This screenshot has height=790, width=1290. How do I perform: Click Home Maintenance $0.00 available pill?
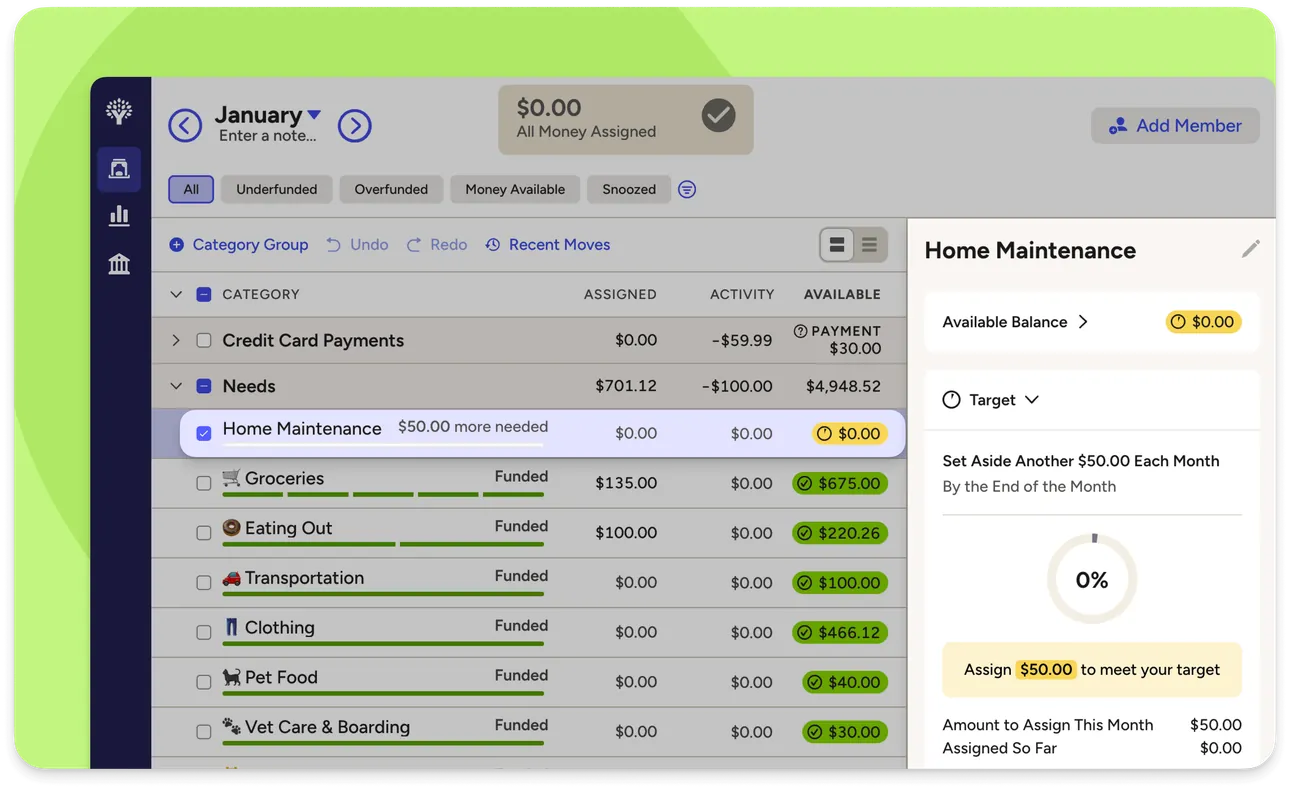tap(849, 433)
